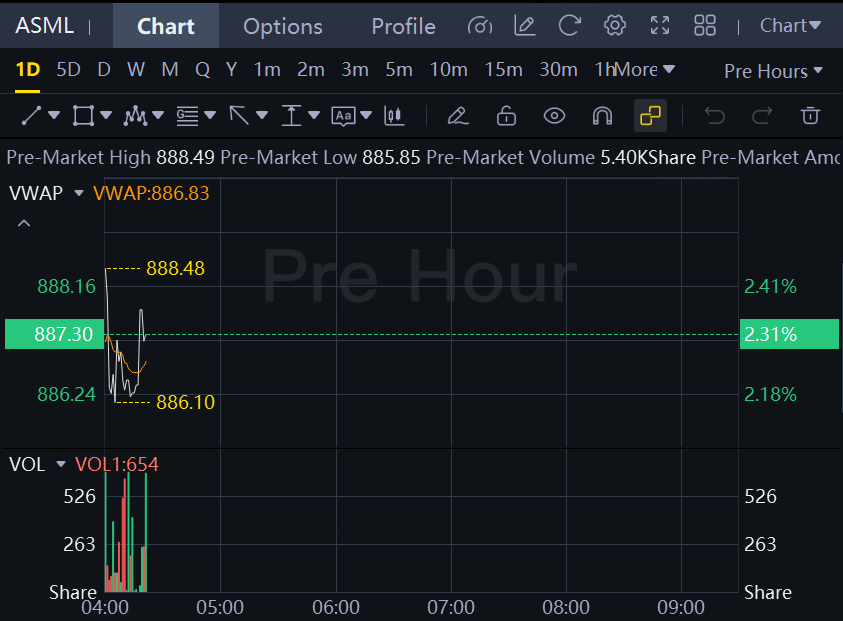Select the Y yearly timeframe
The width and height of the screenshot is (843, 621).
[231, 69]
